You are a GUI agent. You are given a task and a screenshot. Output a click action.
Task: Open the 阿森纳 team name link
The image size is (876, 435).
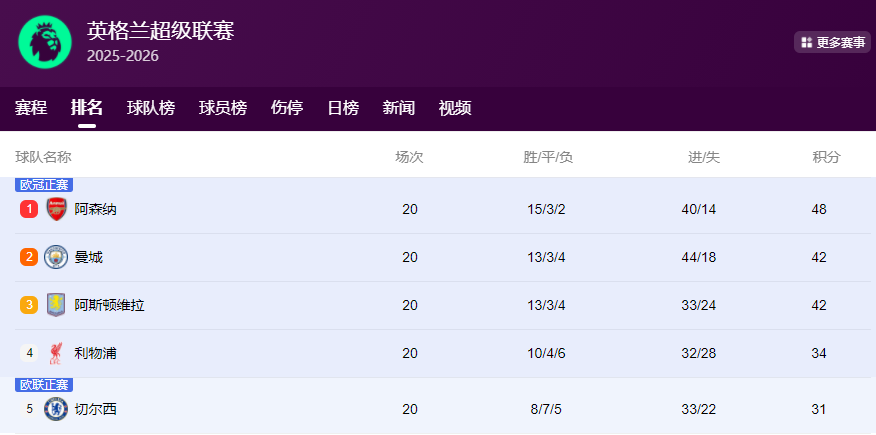point(96,209)
